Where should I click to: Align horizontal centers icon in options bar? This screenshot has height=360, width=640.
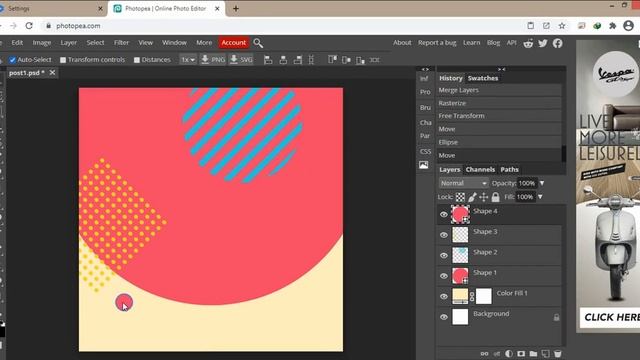tap(283, 60)
